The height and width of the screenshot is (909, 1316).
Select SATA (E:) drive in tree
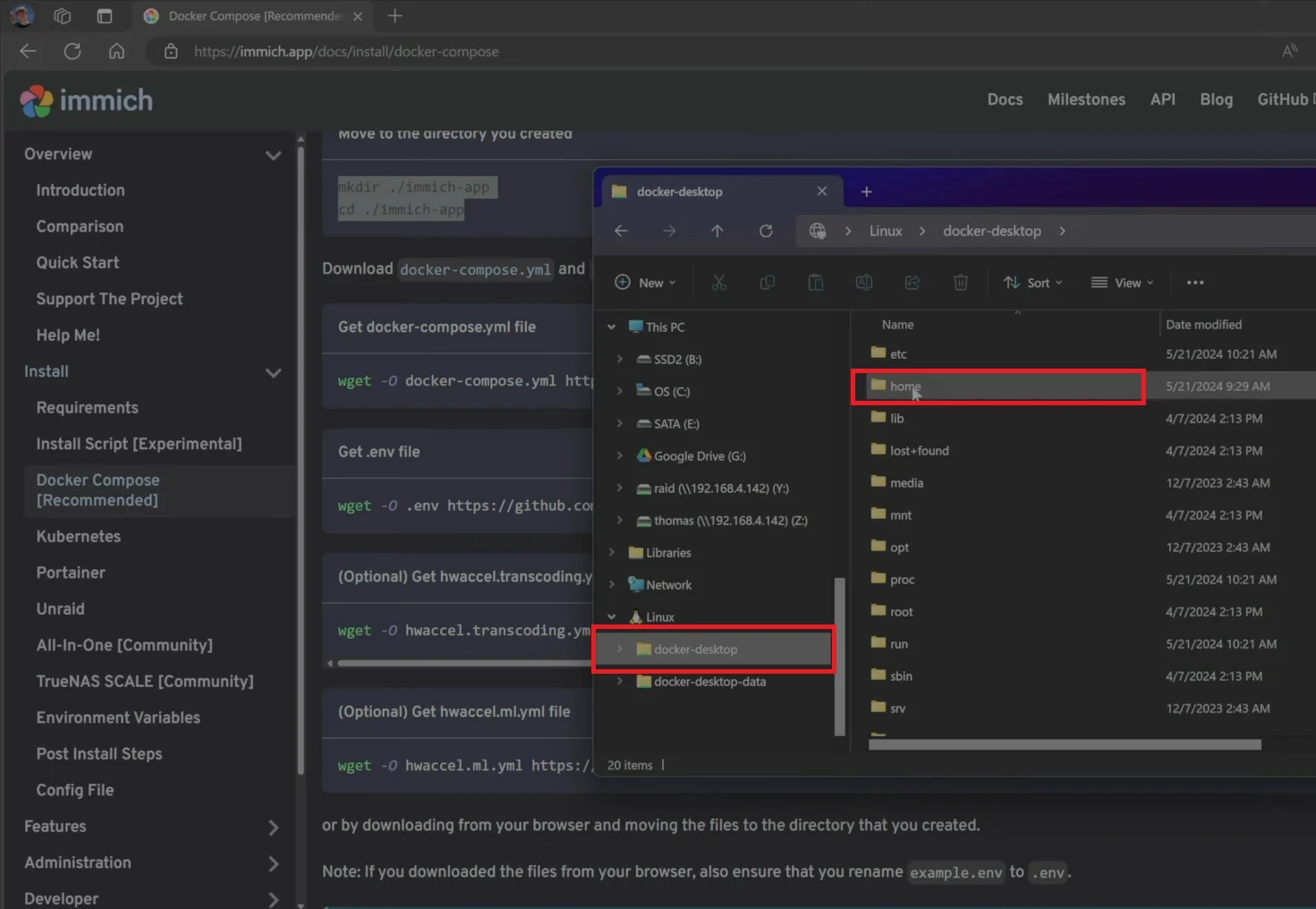click(667, 424)
